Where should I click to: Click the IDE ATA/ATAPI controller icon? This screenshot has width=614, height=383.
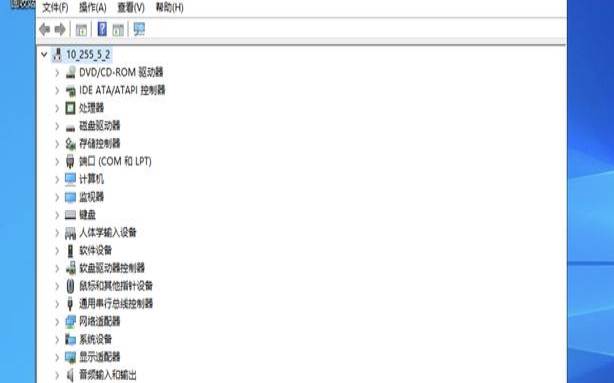[x=70, y=90]
